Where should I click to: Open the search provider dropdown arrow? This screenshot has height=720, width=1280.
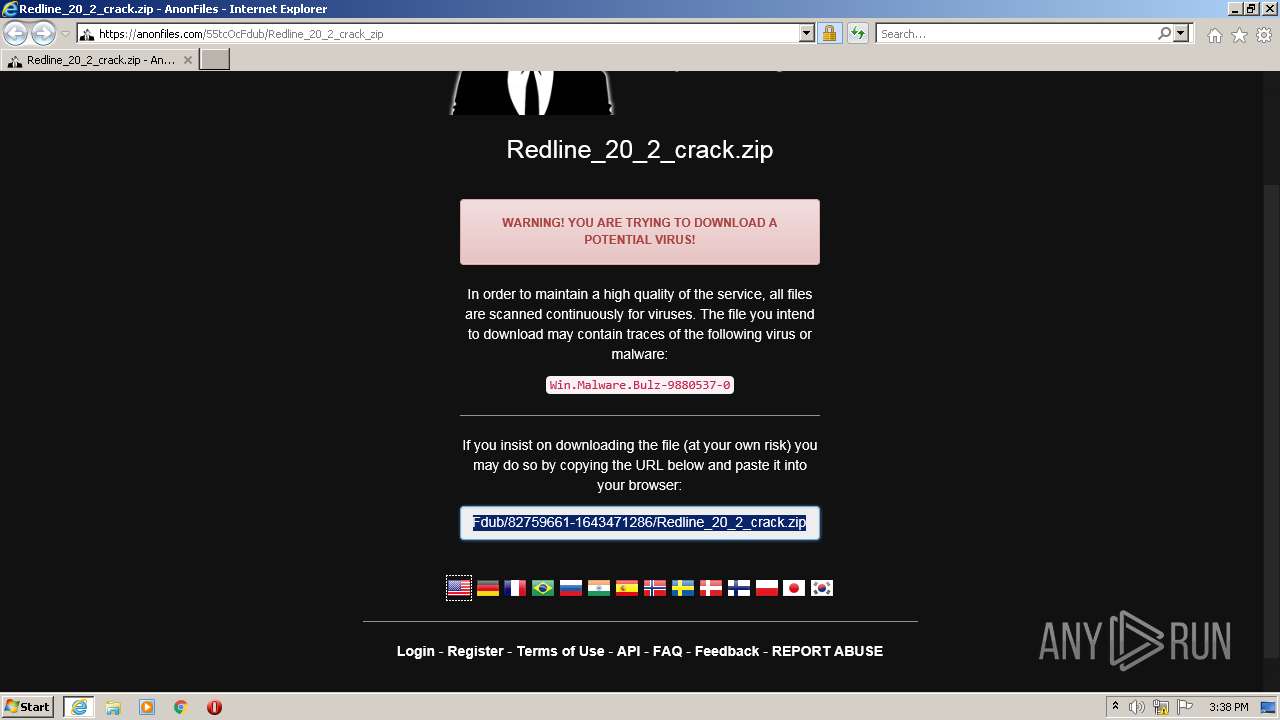click(x=1181, y=33)
